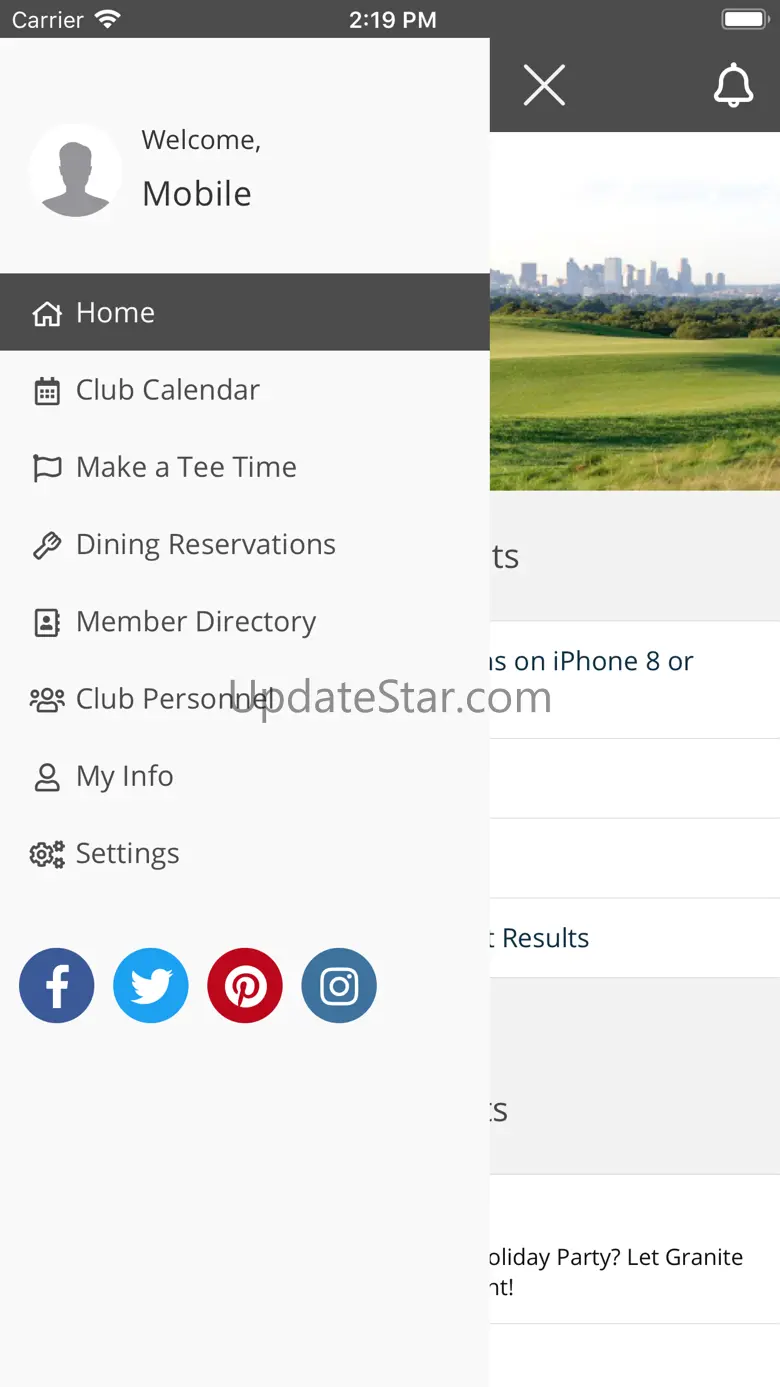The height and width of the screenshot is (1387, 780).
Task: Click the gear icon beside Settings
Action: 47,854
